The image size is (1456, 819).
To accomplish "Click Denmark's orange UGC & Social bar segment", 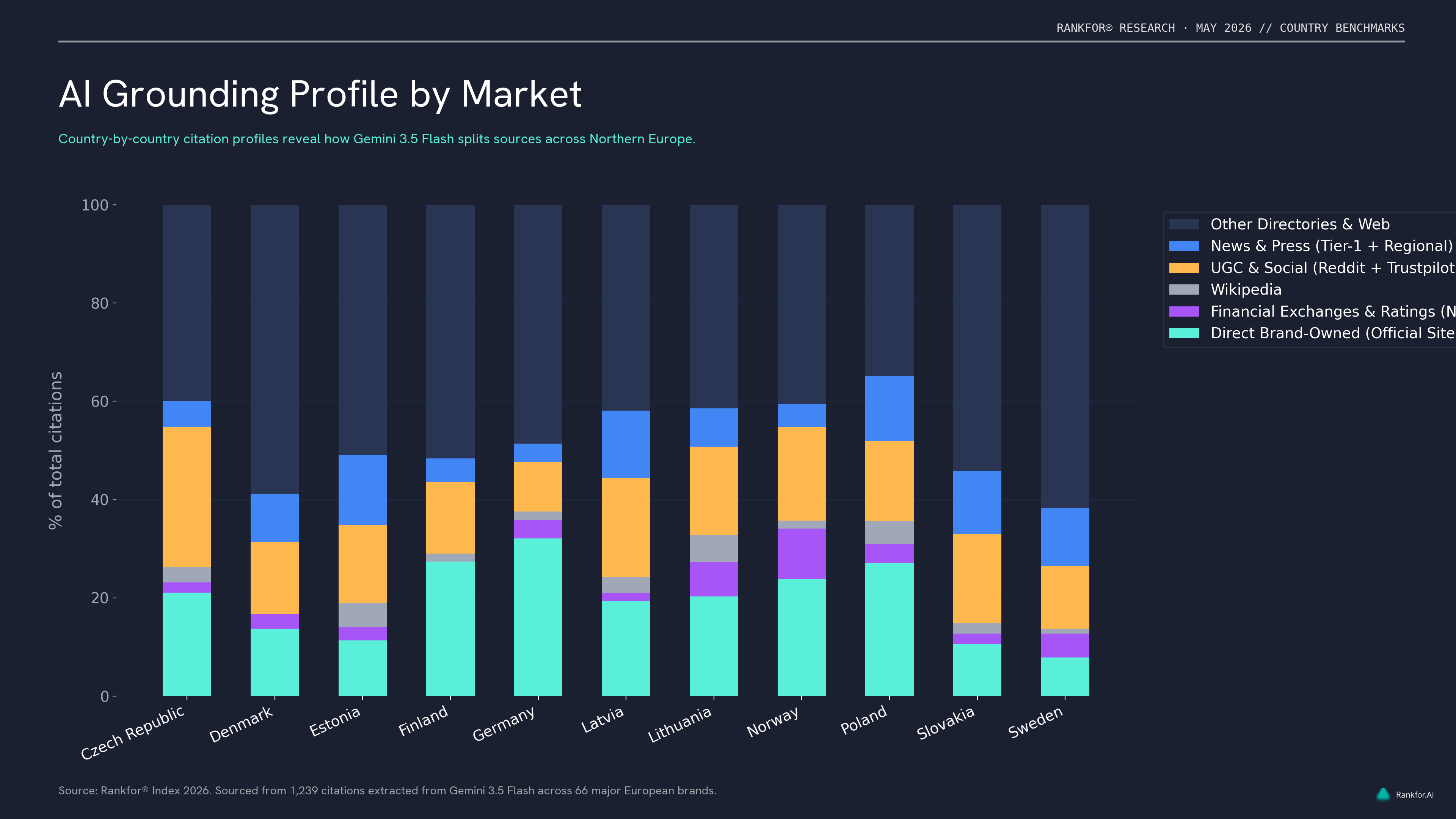I will click(275, 578).
